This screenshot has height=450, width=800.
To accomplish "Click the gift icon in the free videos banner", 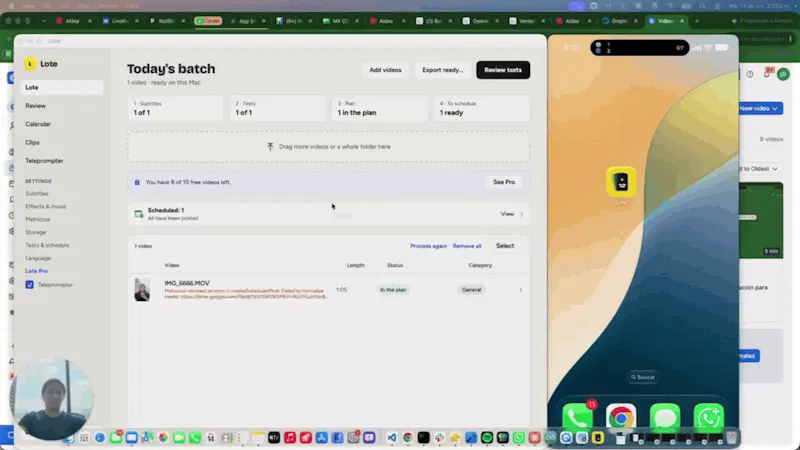I will click(x=137, y=182).
